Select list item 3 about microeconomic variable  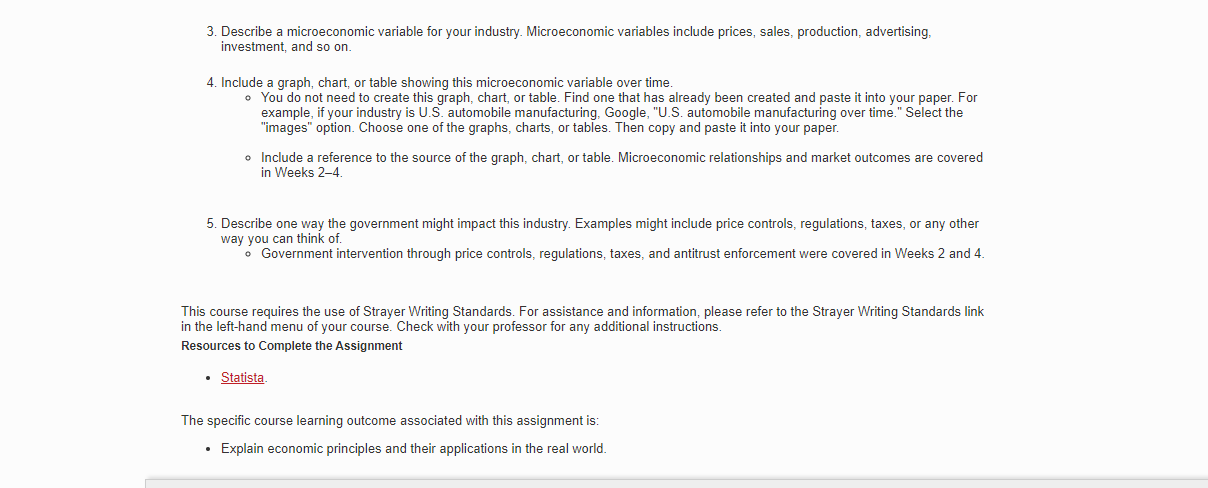point(577,39)
